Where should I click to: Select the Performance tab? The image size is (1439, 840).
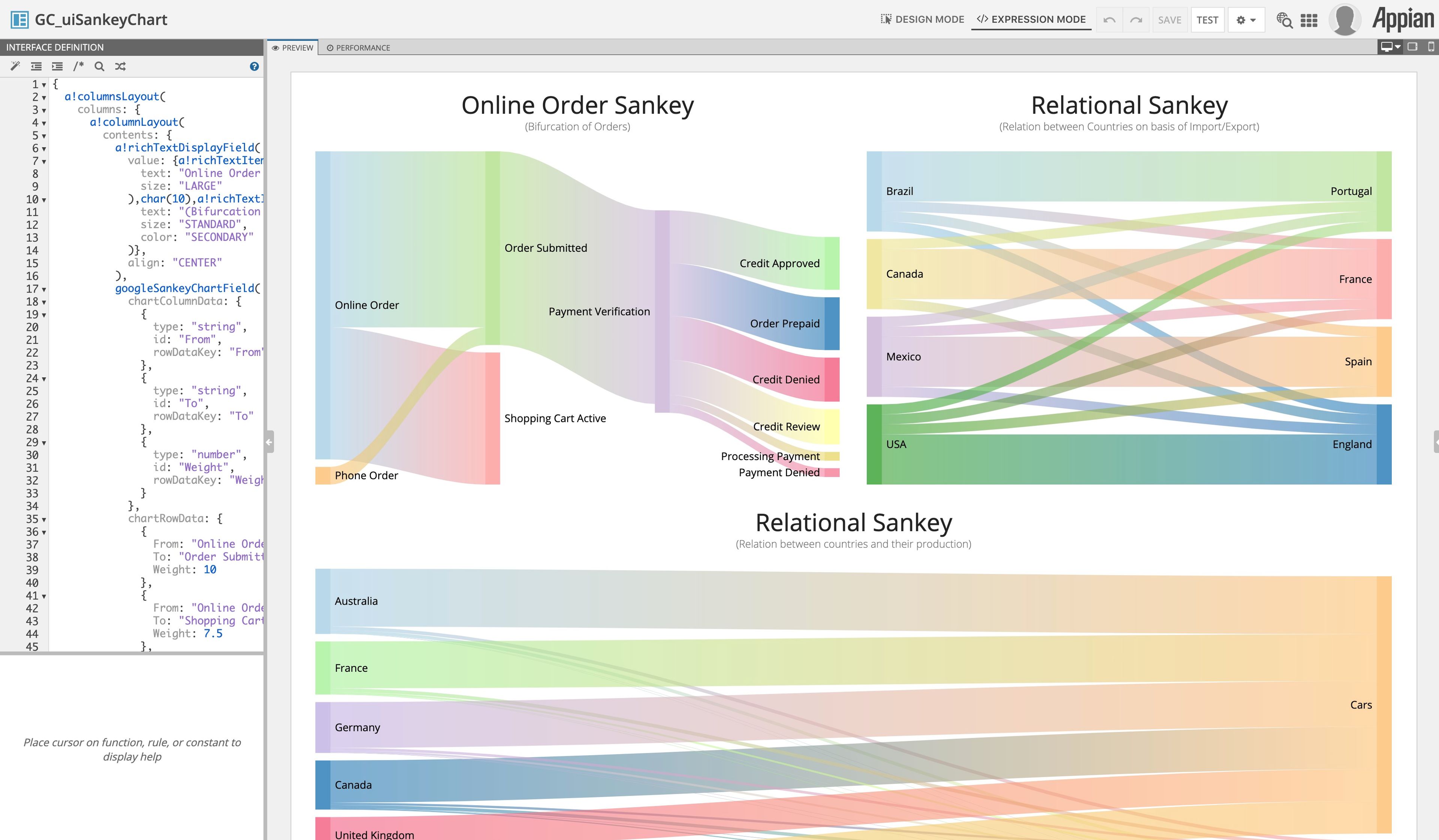click(358, 48)
